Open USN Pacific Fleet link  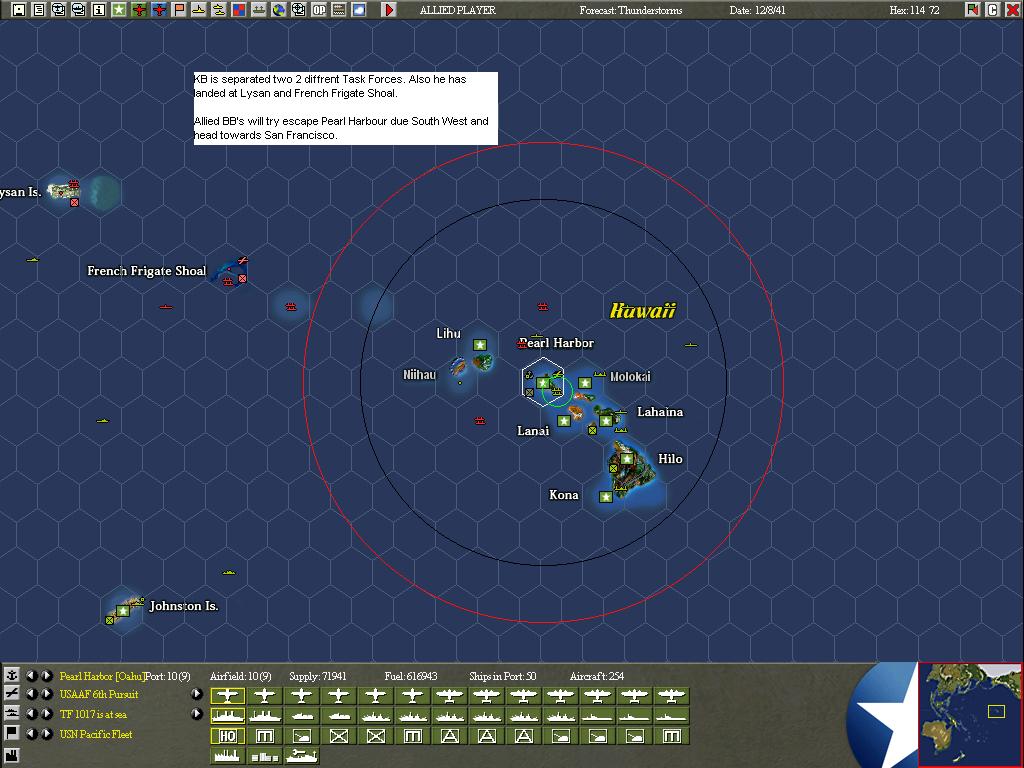[96, 734]
